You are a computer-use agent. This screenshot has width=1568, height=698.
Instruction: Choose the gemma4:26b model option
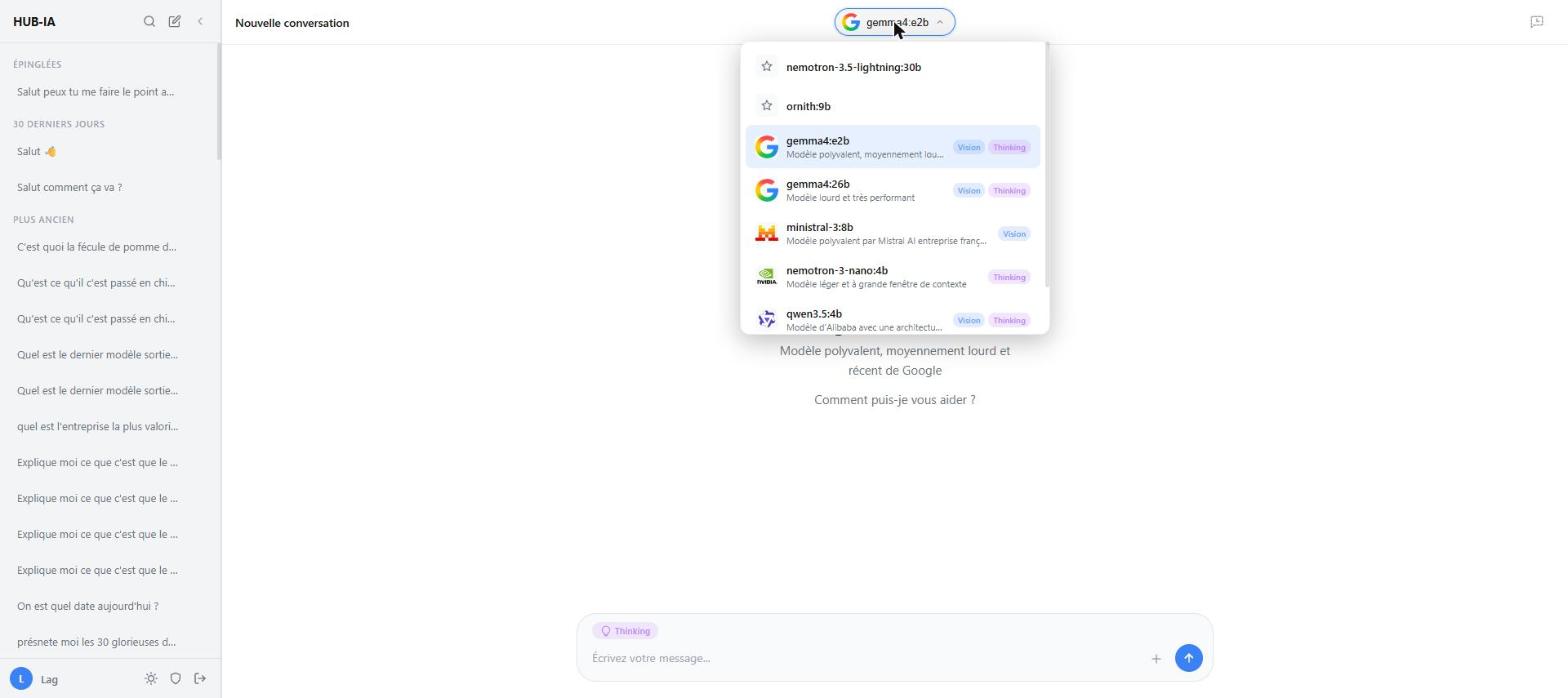(x=893, y=190)
